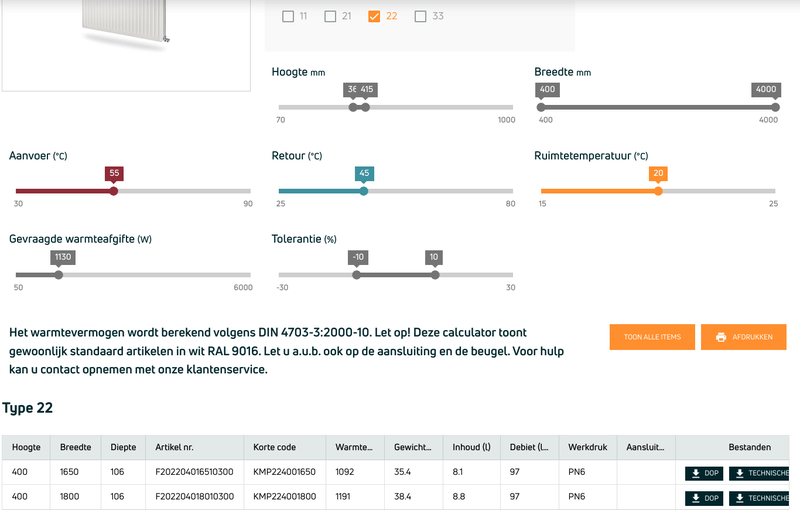Click the heat output value 1092
The height and width of the screenshot is (510, 800).
344,472
